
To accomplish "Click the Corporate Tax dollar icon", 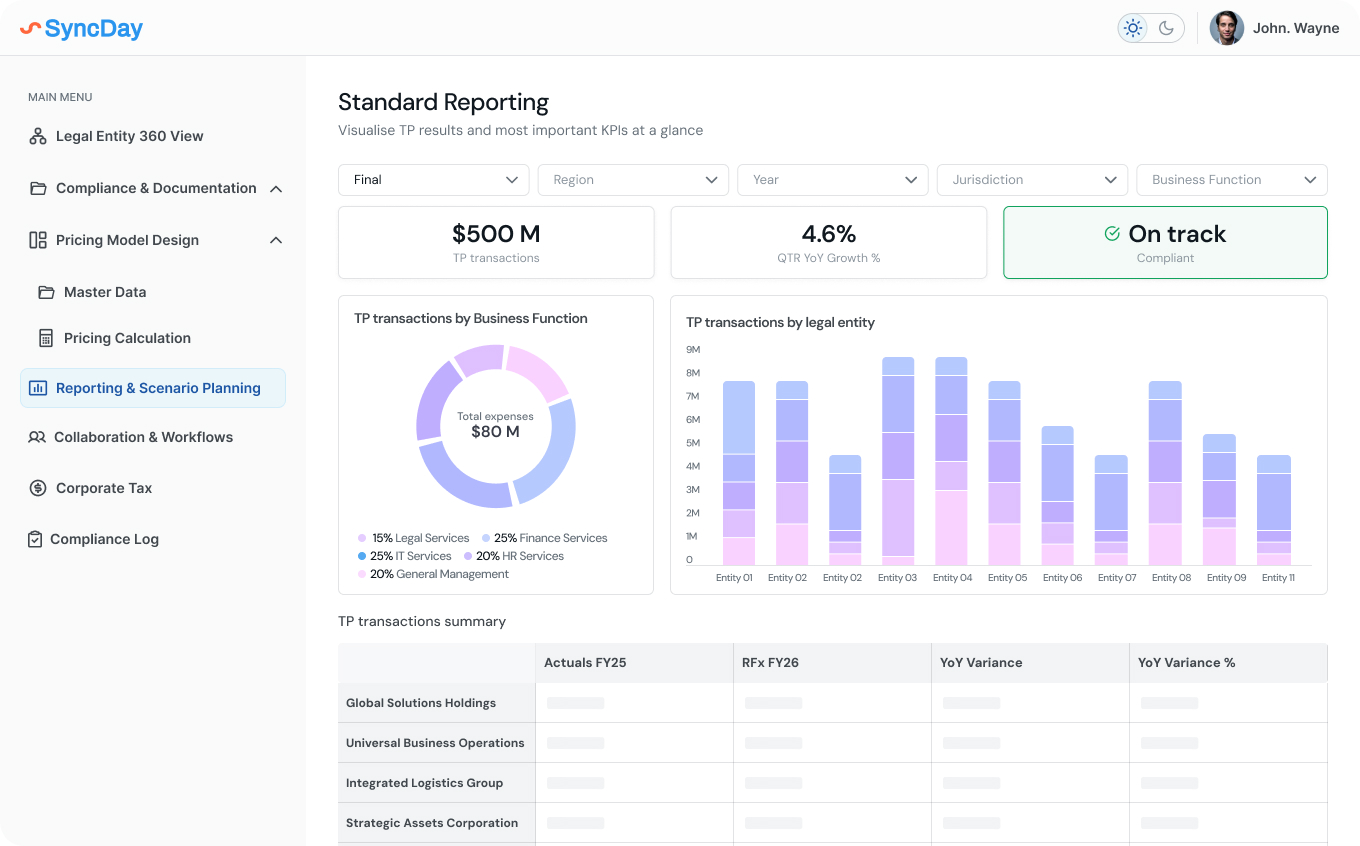I will [x=38, y=488].
